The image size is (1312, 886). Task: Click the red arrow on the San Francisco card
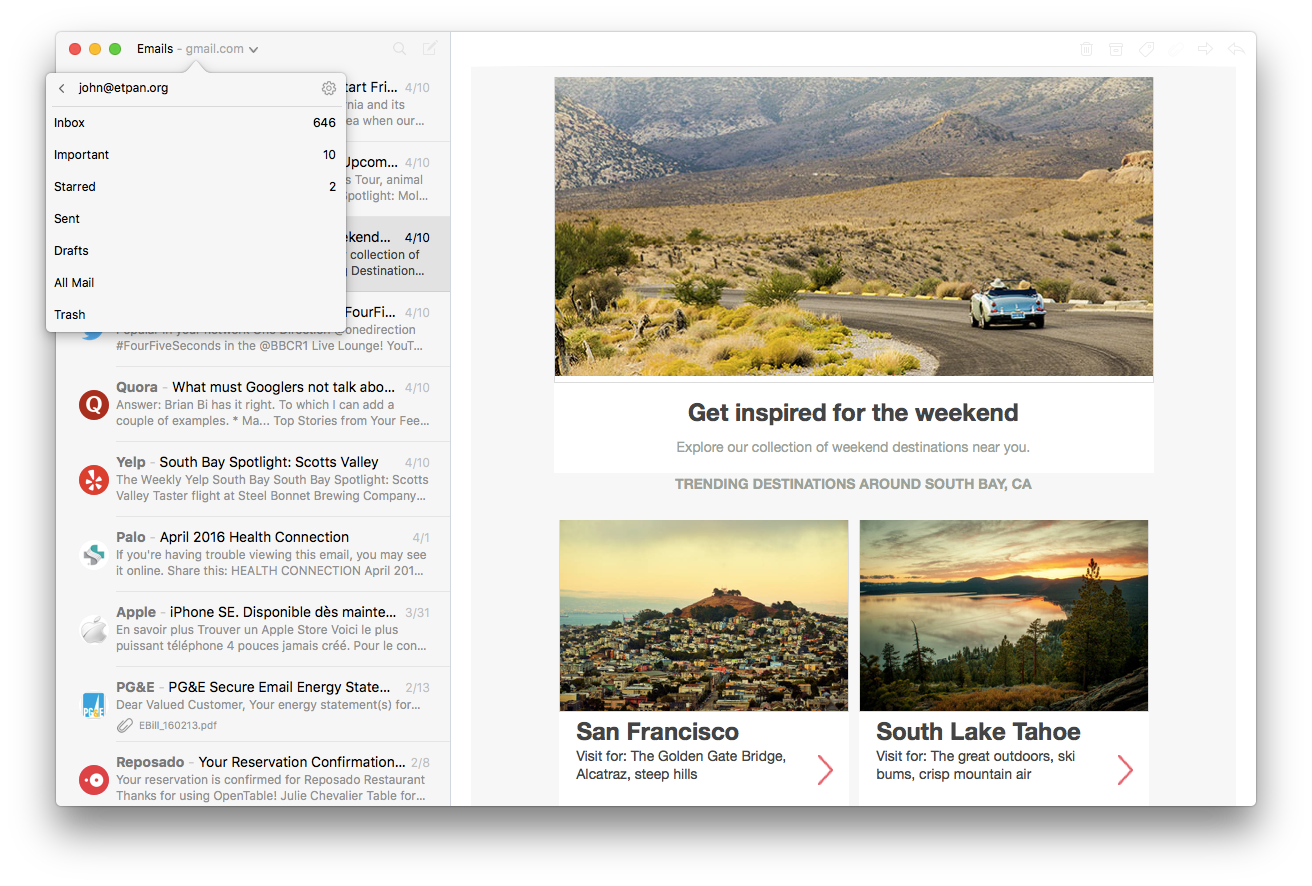[x=825, y=769]
